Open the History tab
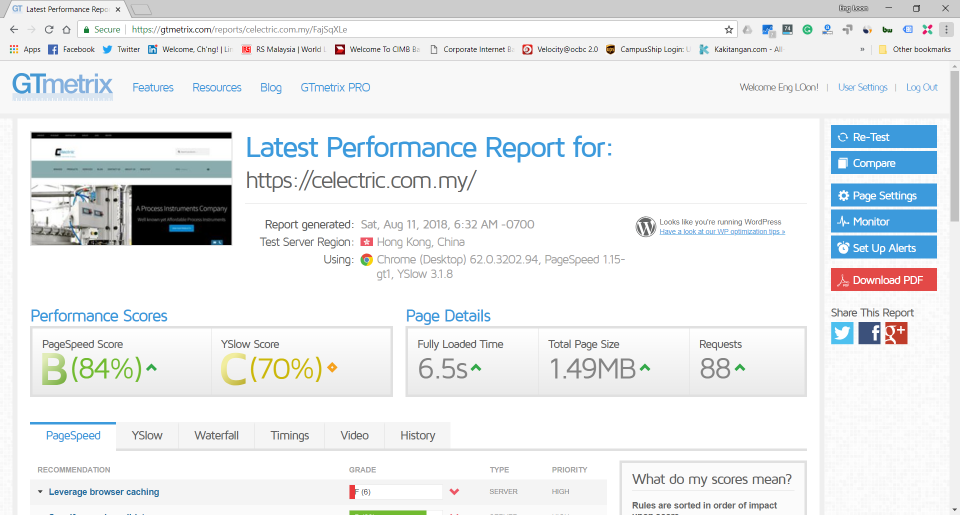The height and width of the screenshot is (515, 960). point(418,435)
